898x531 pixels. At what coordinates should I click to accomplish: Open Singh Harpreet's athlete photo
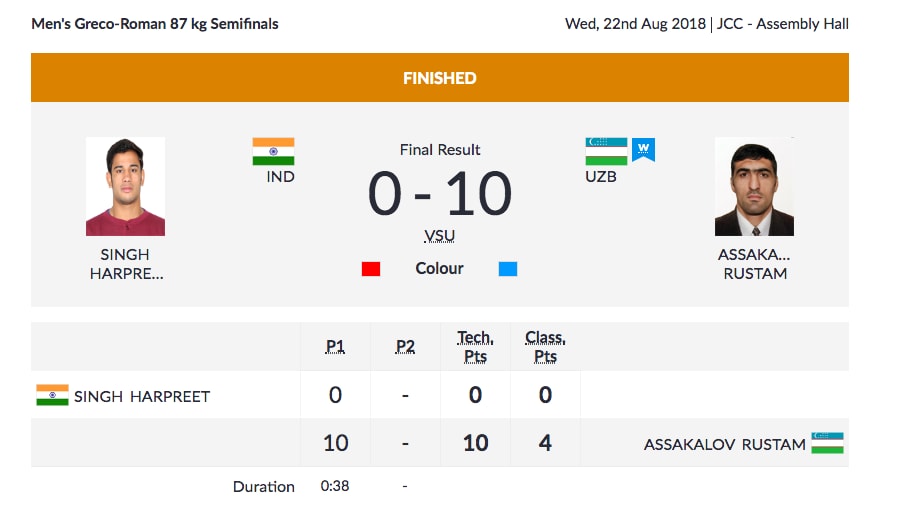[125, 187]
